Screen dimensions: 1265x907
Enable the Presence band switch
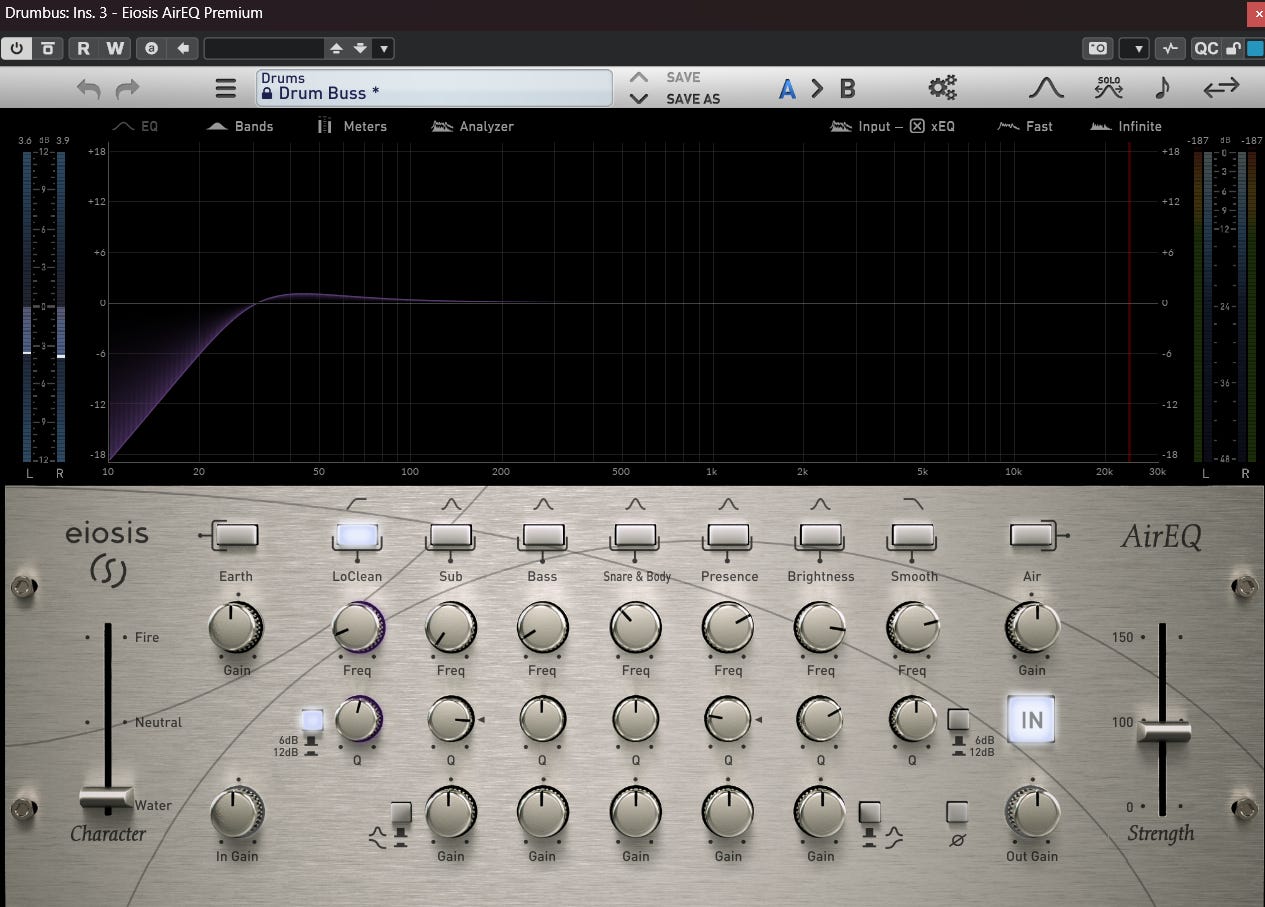[x=728, y=535]
